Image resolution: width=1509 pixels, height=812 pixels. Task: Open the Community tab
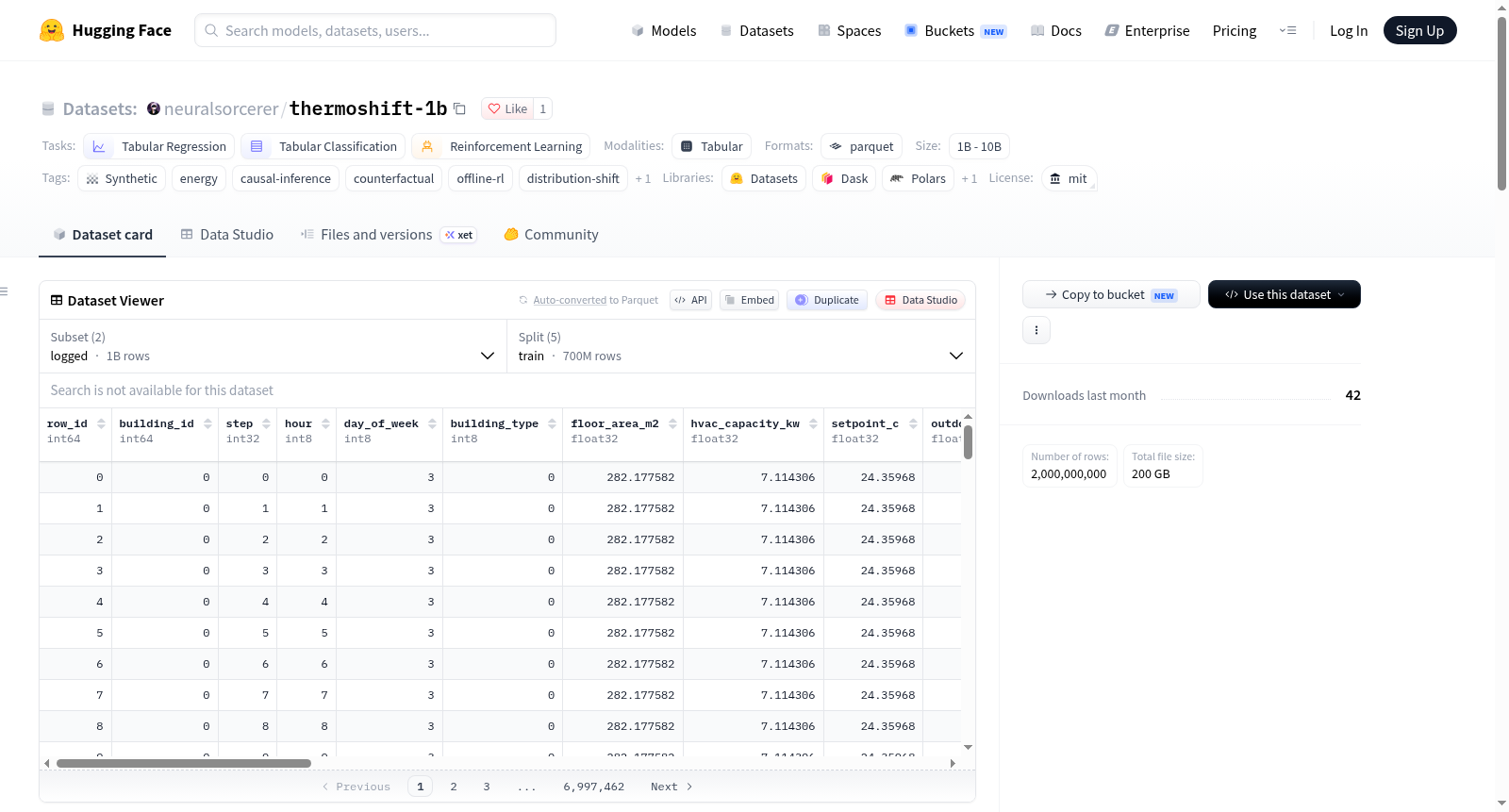551,235
